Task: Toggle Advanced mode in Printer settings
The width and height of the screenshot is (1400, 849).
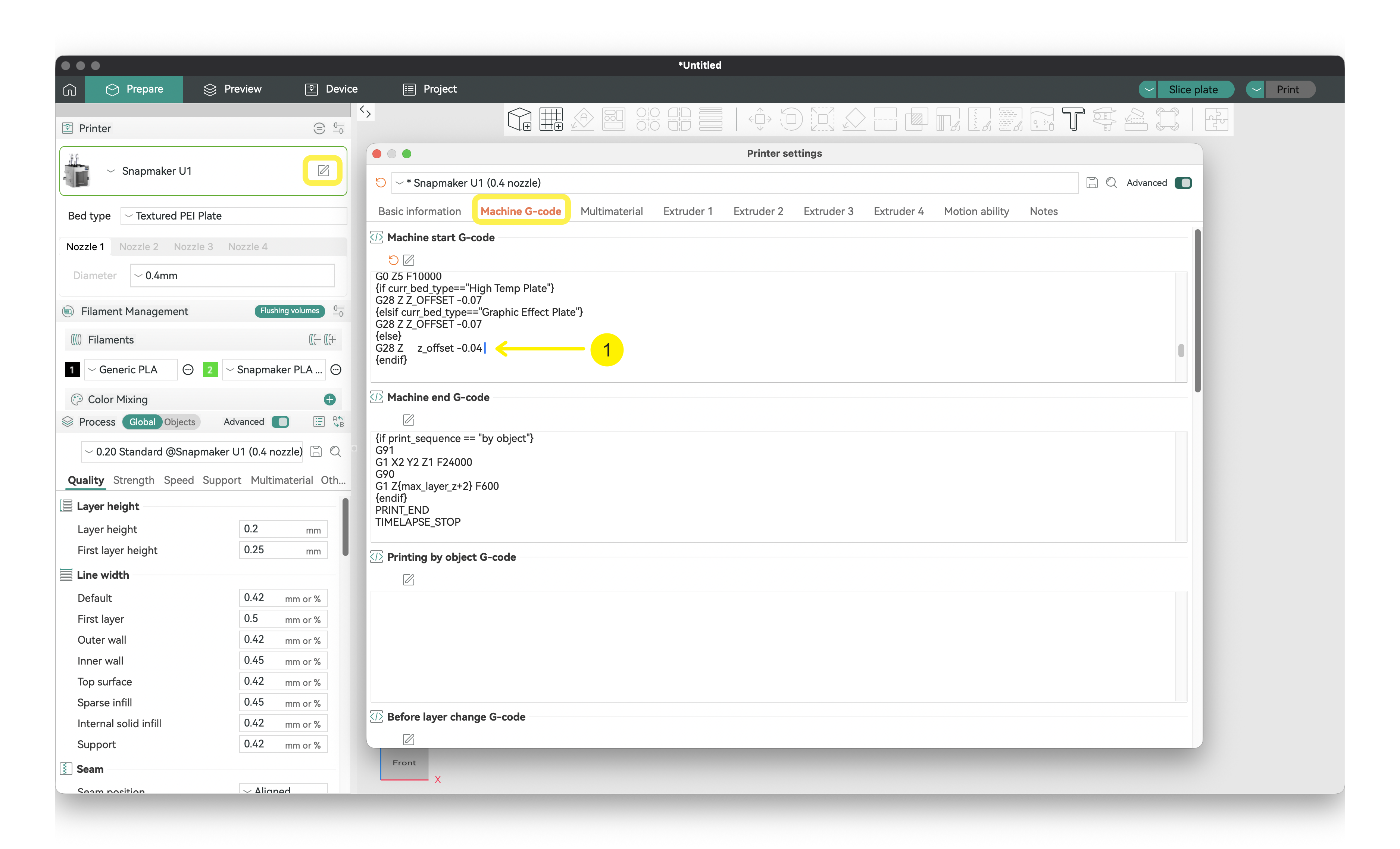Action: tap(1183, 183)
